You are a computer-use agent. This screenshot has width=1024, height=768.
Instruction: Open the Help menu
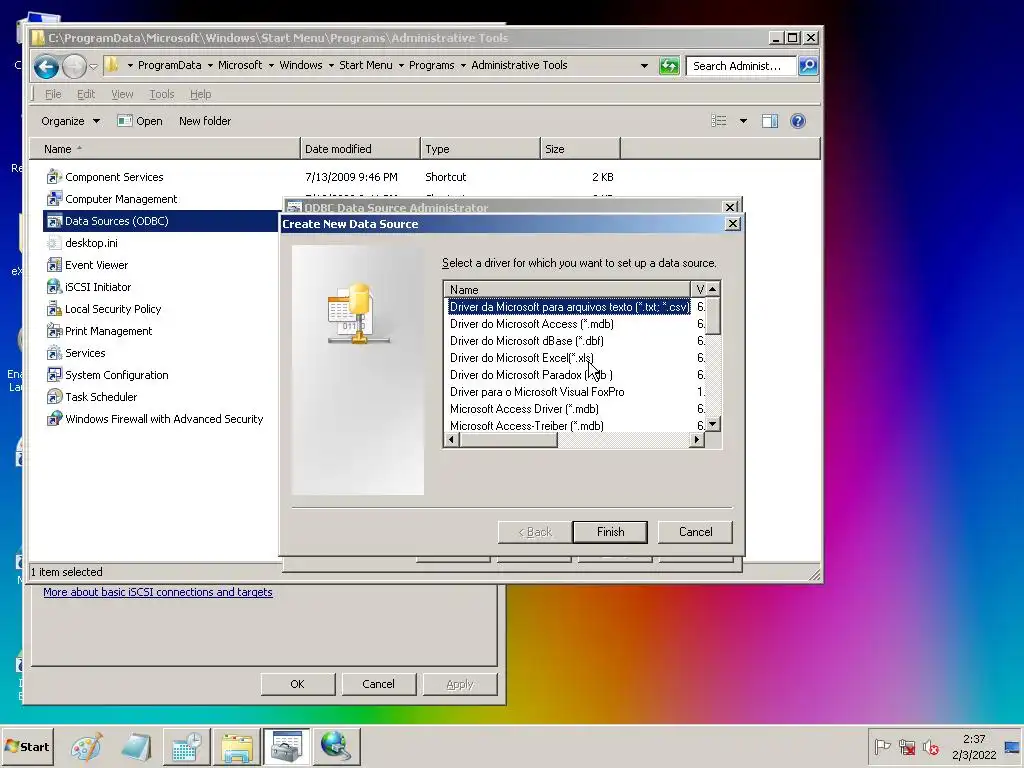point(200,94)
